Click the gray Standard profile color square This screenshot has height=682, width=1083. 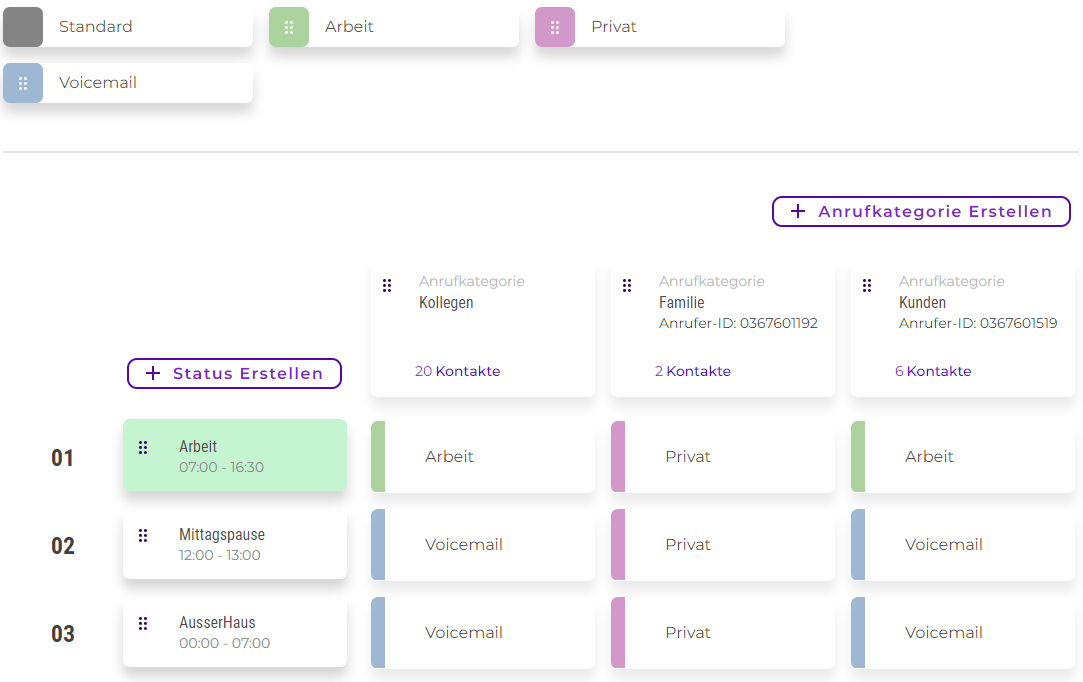click(x=23, y=27)
